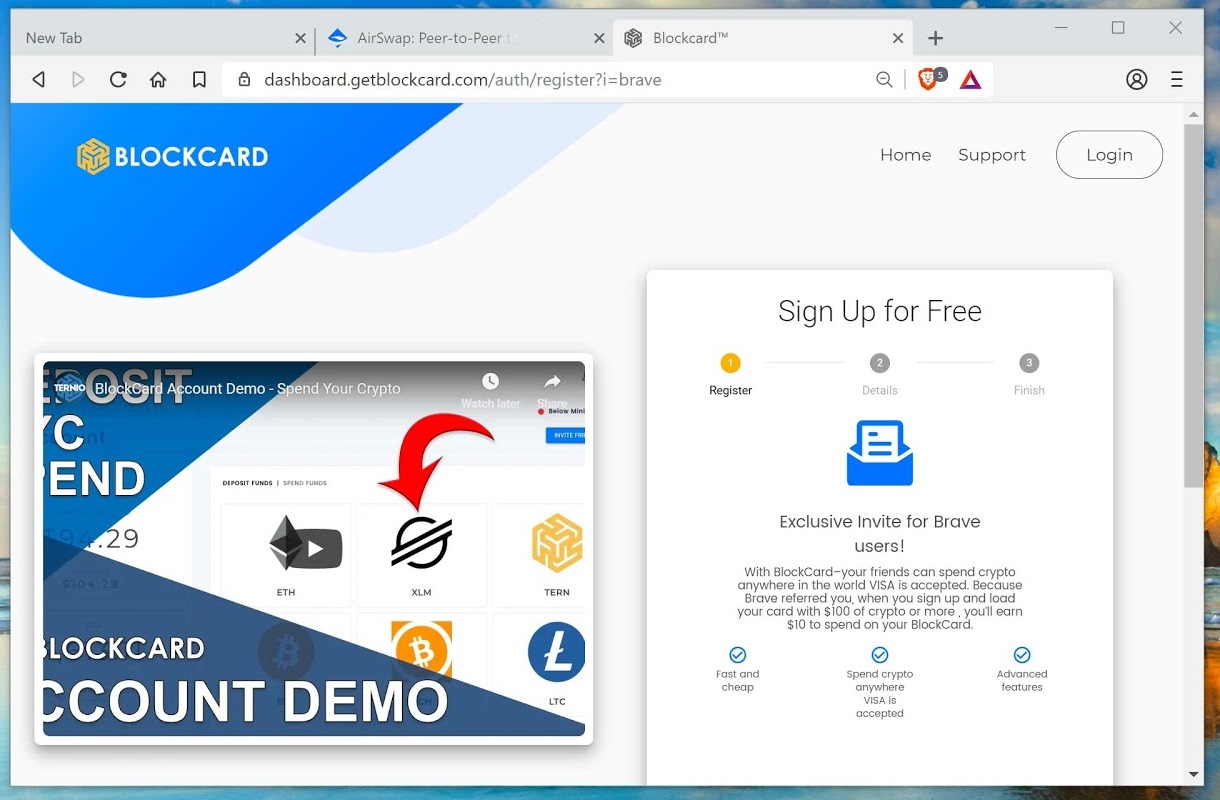Click the address bar URL
The image size is (1220, 800).
(x=462, y=80)
